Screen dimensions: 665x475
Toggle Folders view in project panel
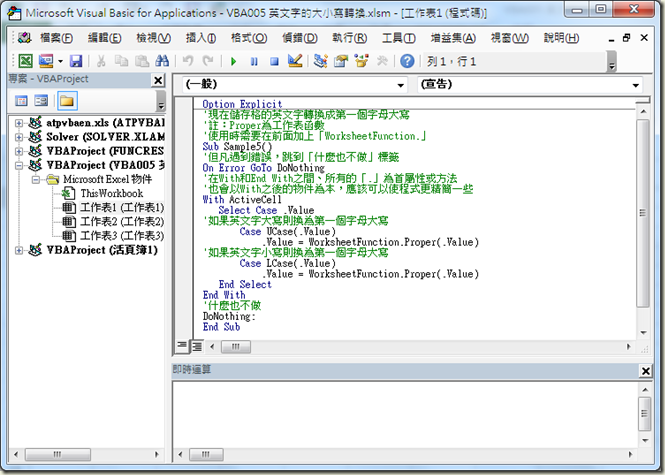pyautogui.click(x=67, y=101)
